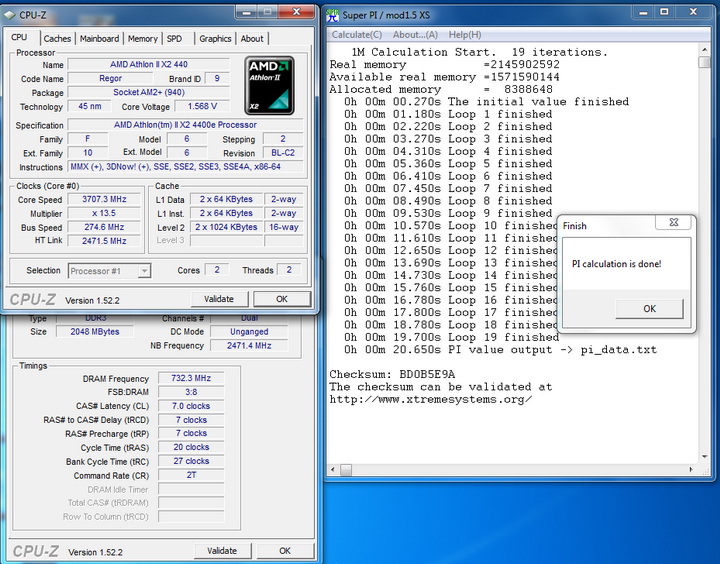This screenshot has height=564, width=720.
Task: Click OK in the back CPU-Z Memory window
Action: pyautogui.click(x=285, y=551)
